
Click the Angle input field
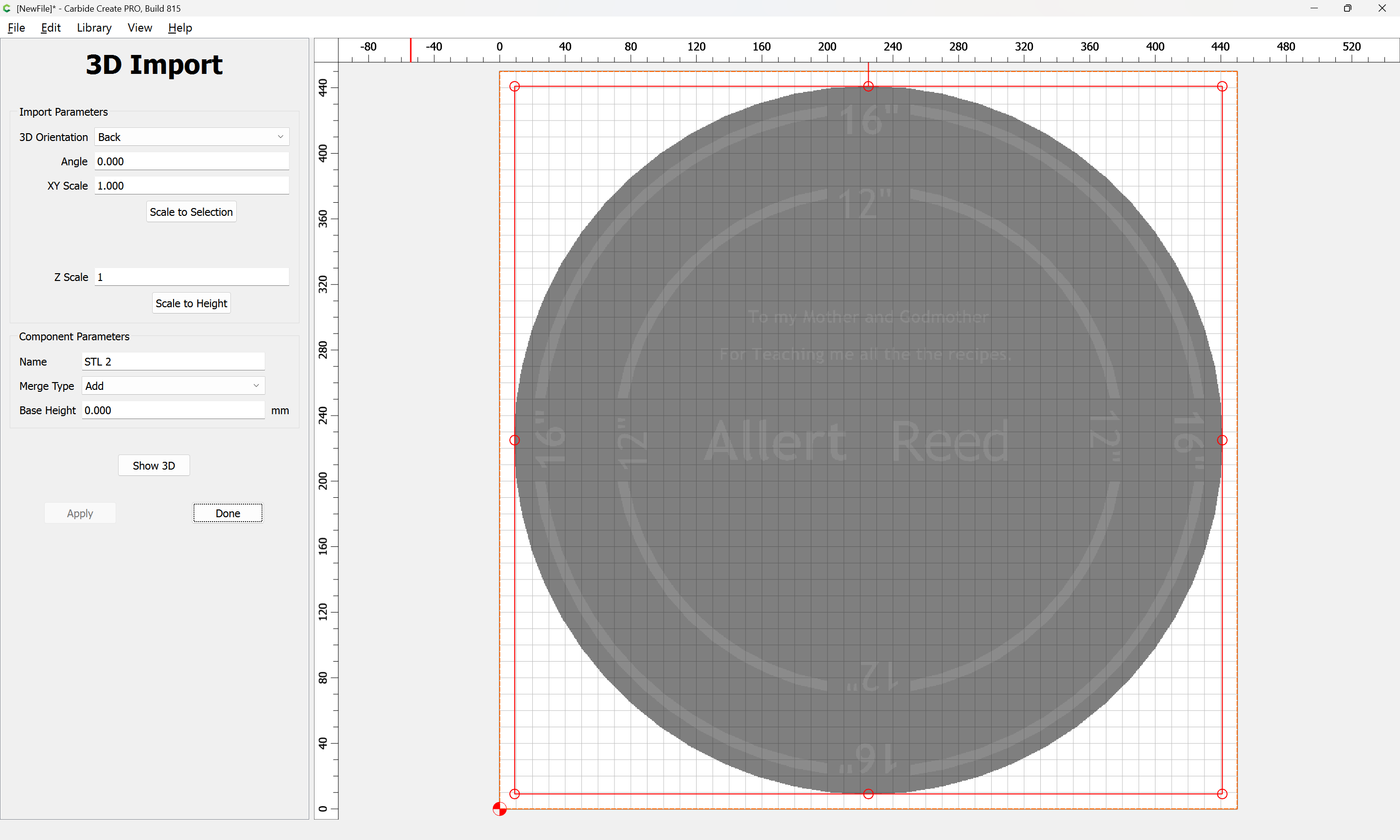coord(192,161)
